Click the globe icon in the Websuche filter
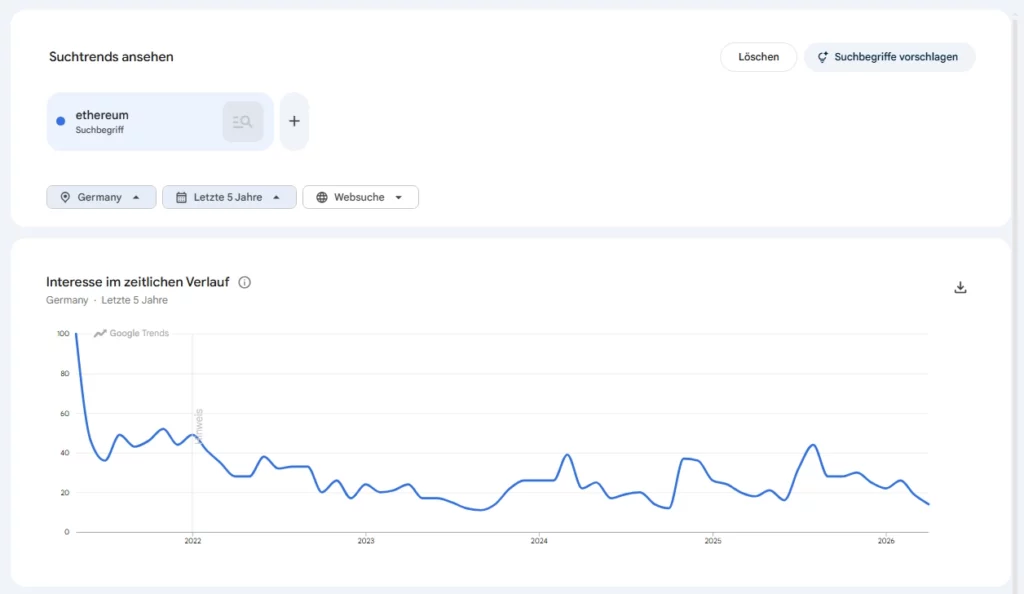The image size is (1024, 594). pyautogui.click(x=322, y=197)
